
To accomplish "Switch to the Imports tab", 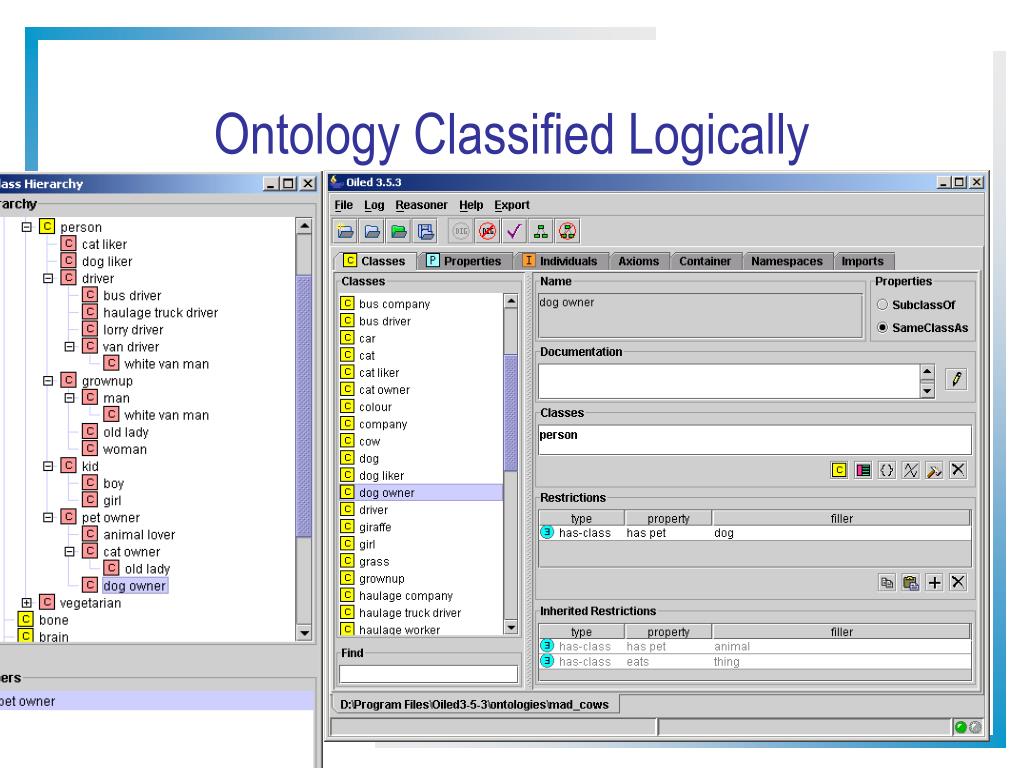I will [x=863, y=261].
